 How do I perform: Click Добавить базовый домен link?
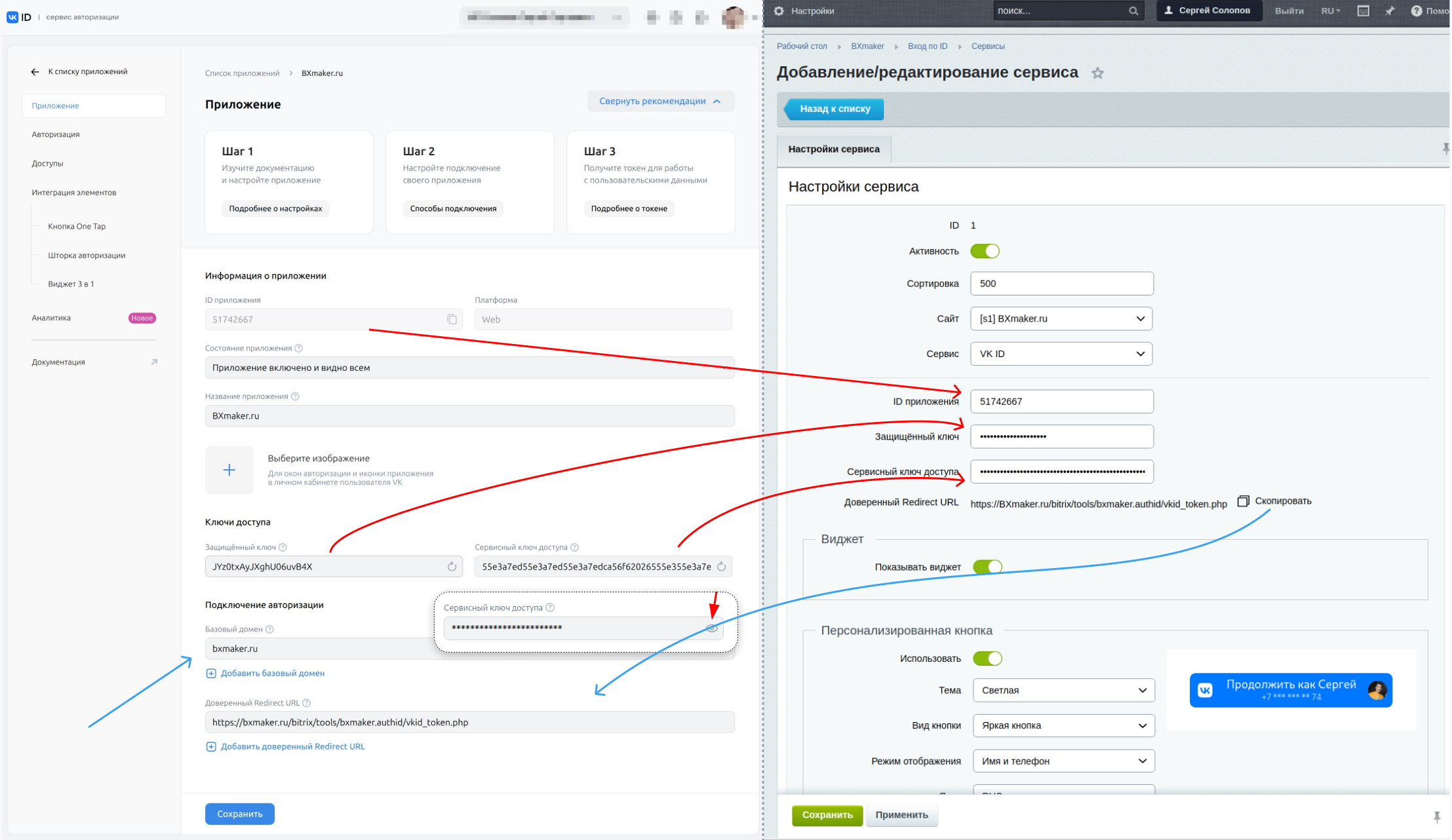(265, 673)
